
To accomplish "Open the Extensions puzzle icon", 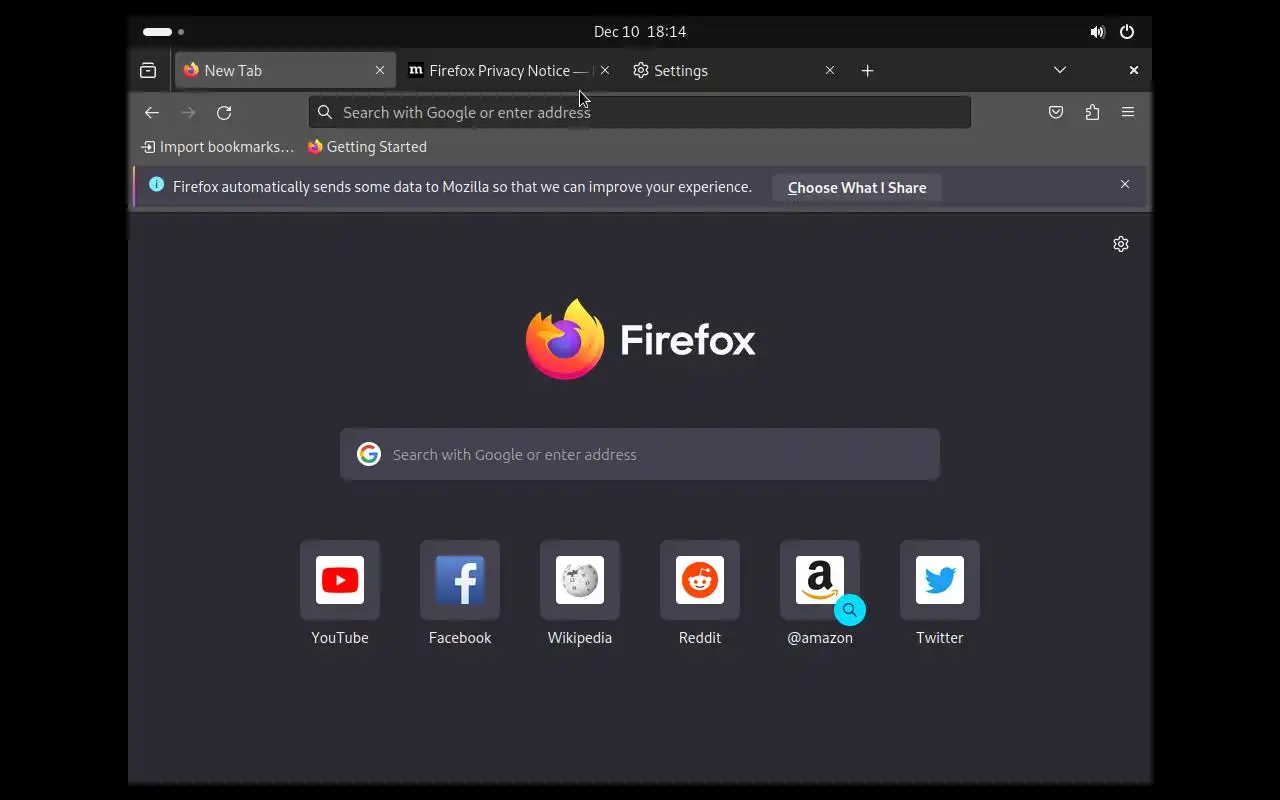I will (x=1092, y=112).
